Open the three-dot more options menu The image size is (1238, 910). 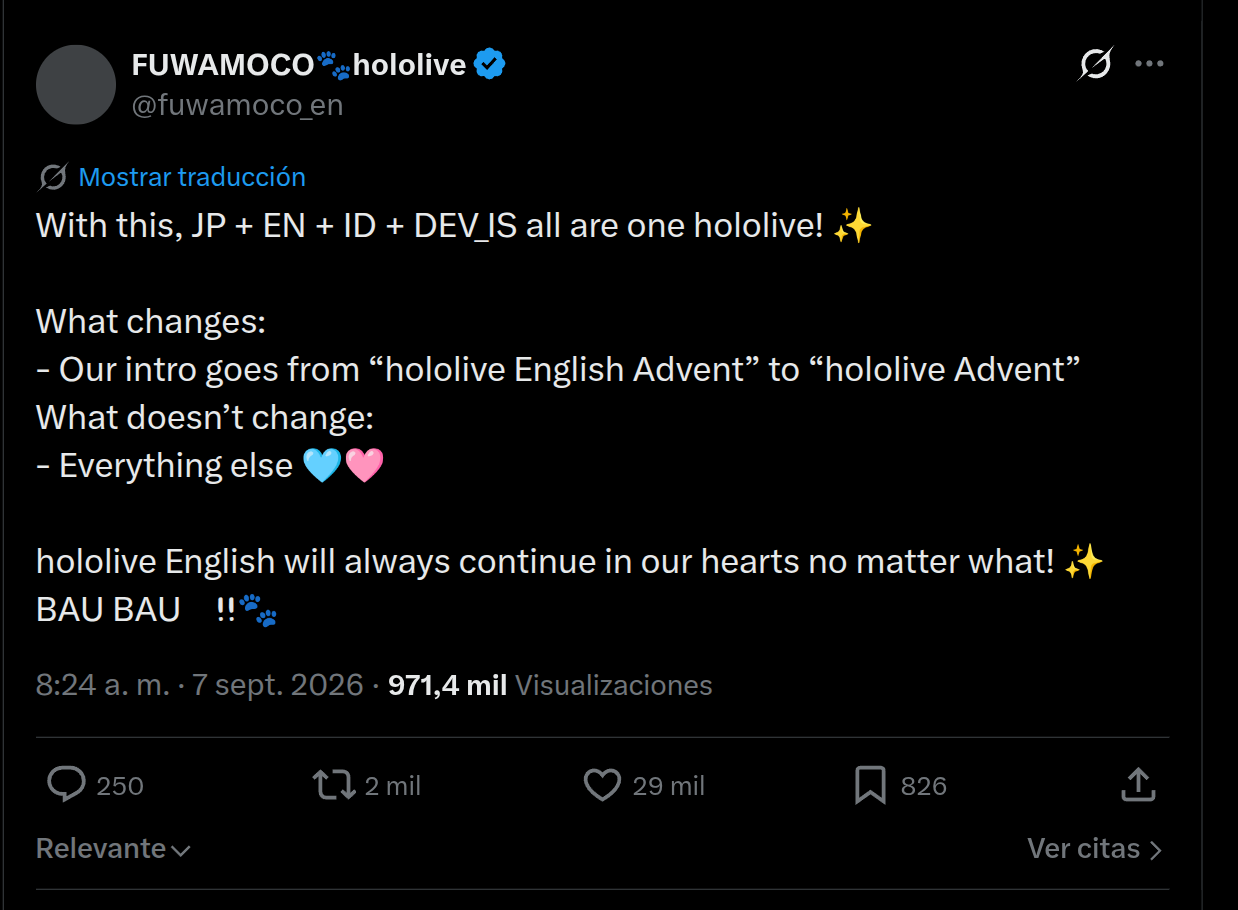1149,64
